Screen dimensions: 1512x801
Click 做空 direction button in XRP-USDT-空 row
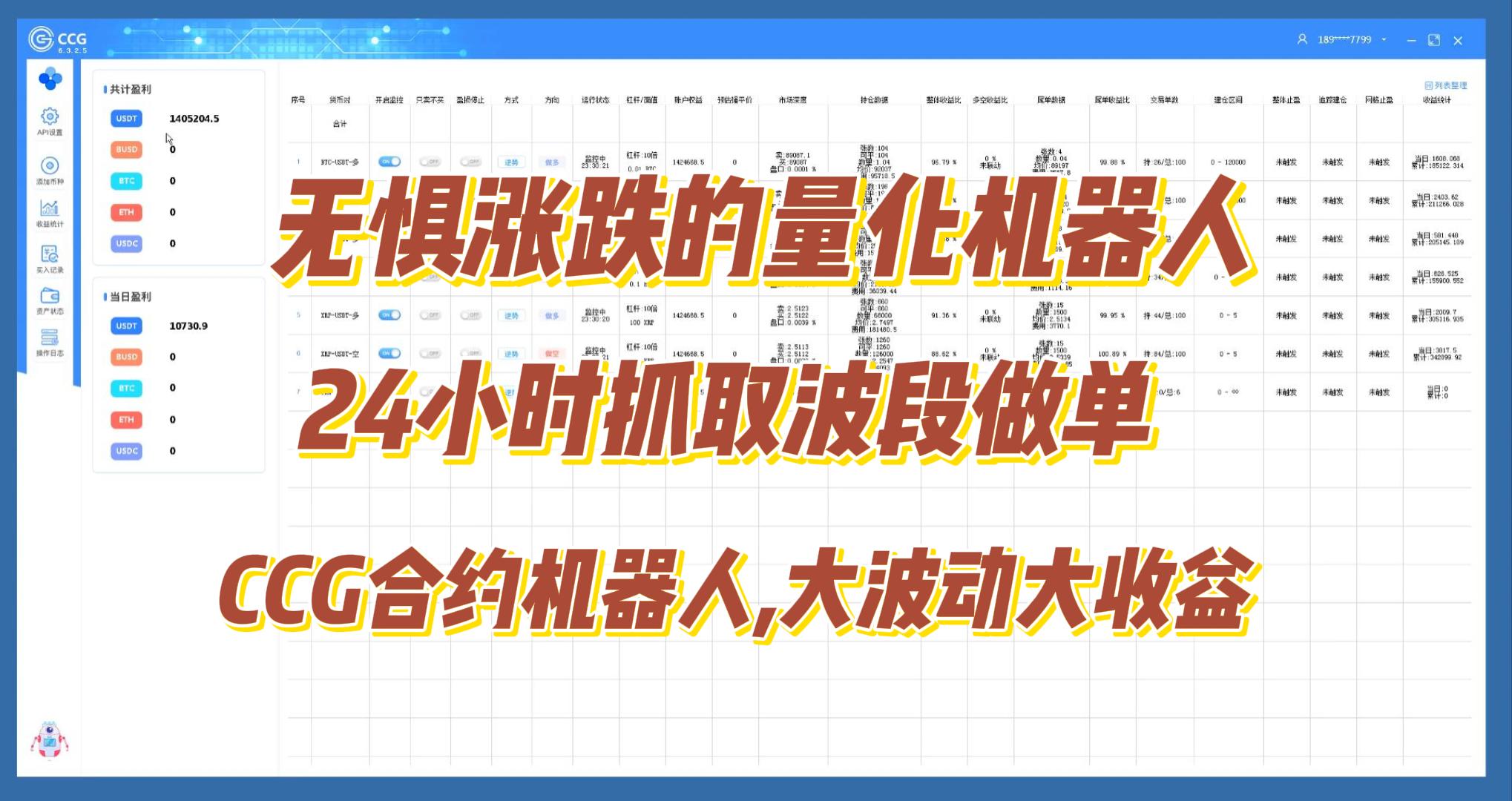(552, 354)
